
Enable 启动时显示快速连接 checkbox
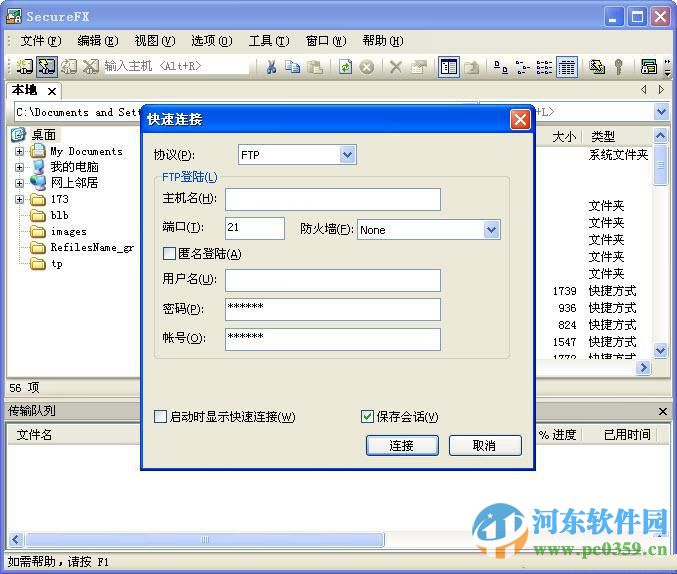point(160,417)
